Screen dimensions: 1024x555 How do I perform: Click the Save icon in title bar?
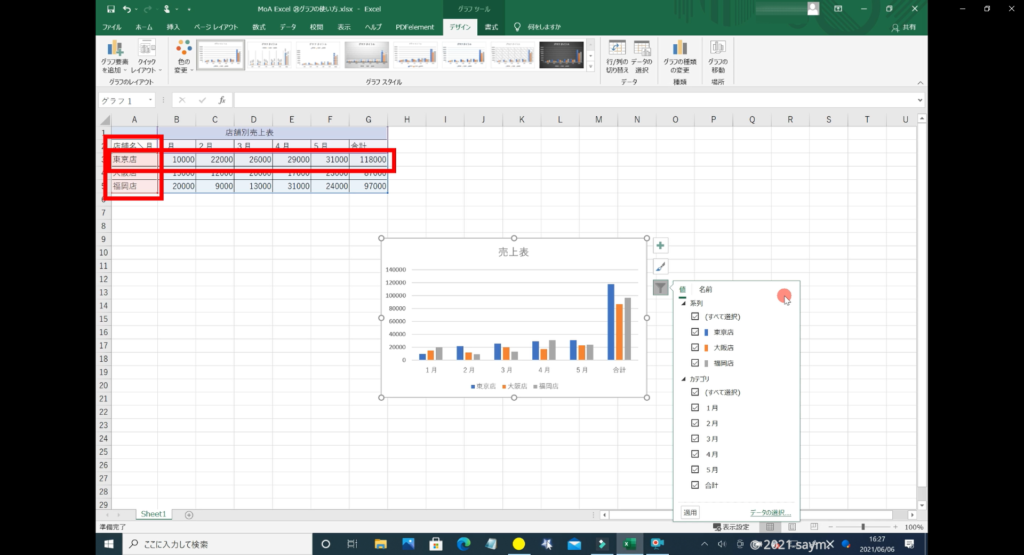pyautogui.click(x=109, y=9)
